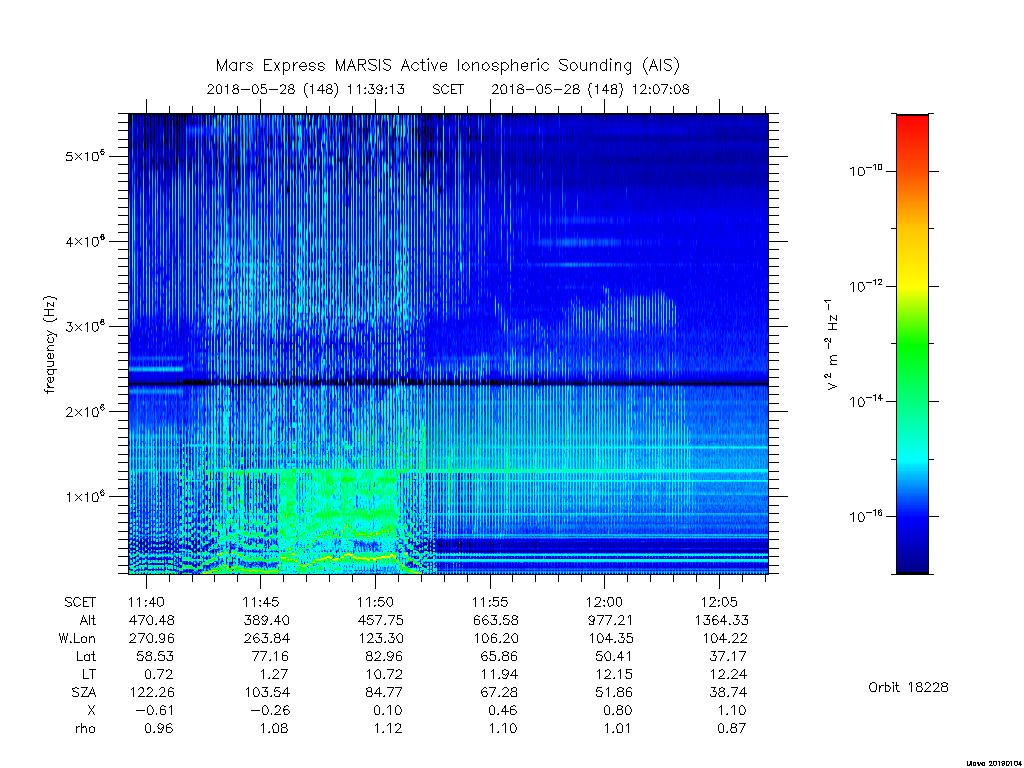Click the SCET time value 12:00
The image size is (1024, 768).
tap(604, 601)
